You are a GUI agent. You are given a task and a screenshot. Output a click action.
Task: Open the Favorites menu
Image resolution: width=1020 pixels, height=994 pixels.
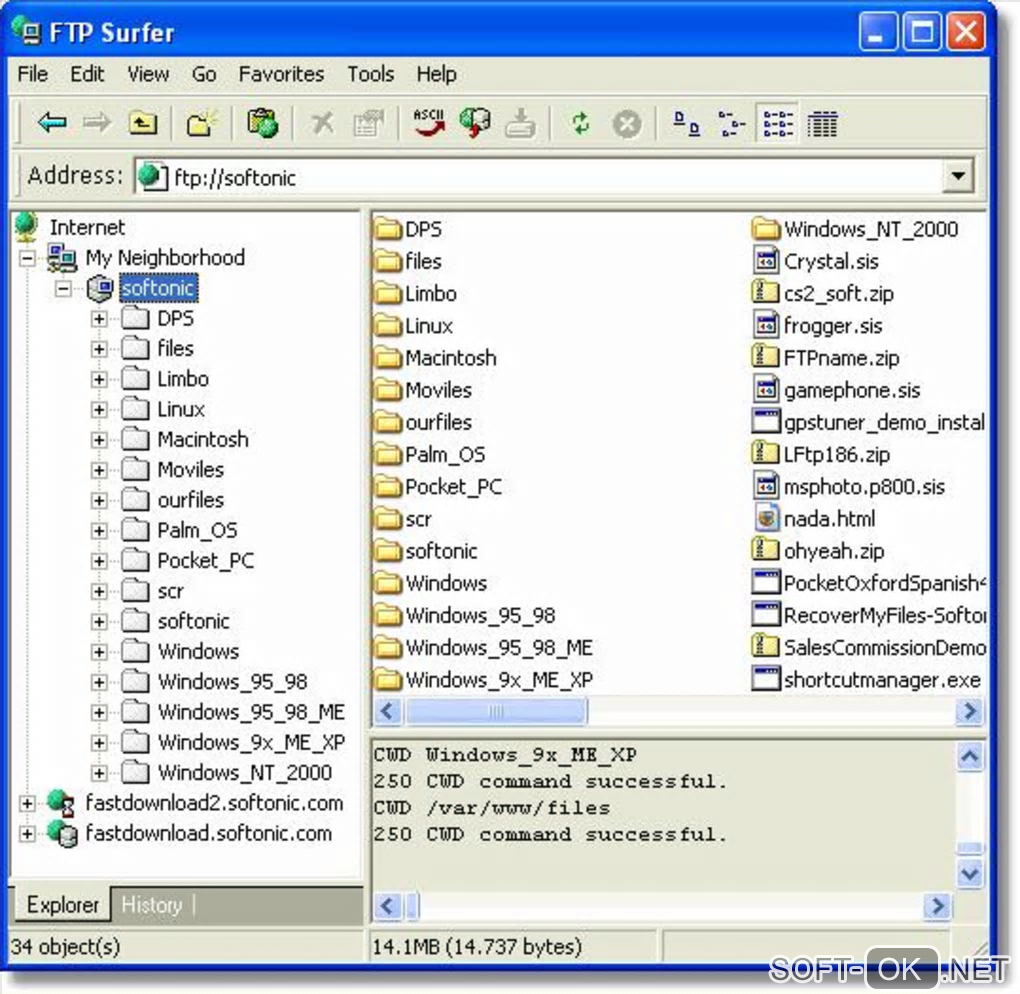point(281,74)
